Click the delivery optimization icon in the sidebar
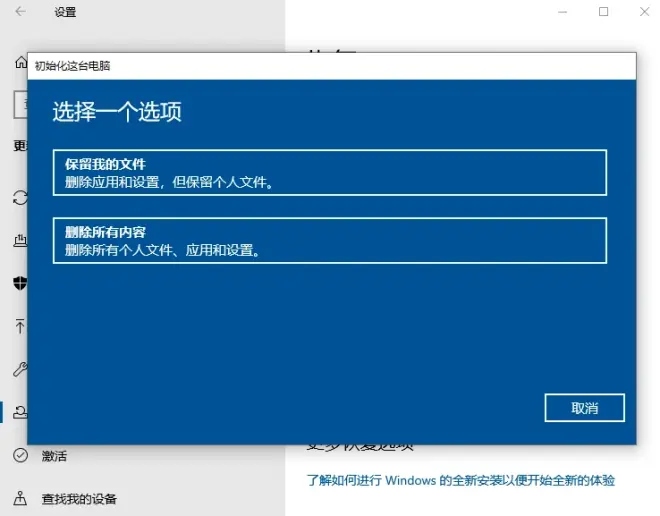This screenshot has height=516, width=660. coord(20,240)
